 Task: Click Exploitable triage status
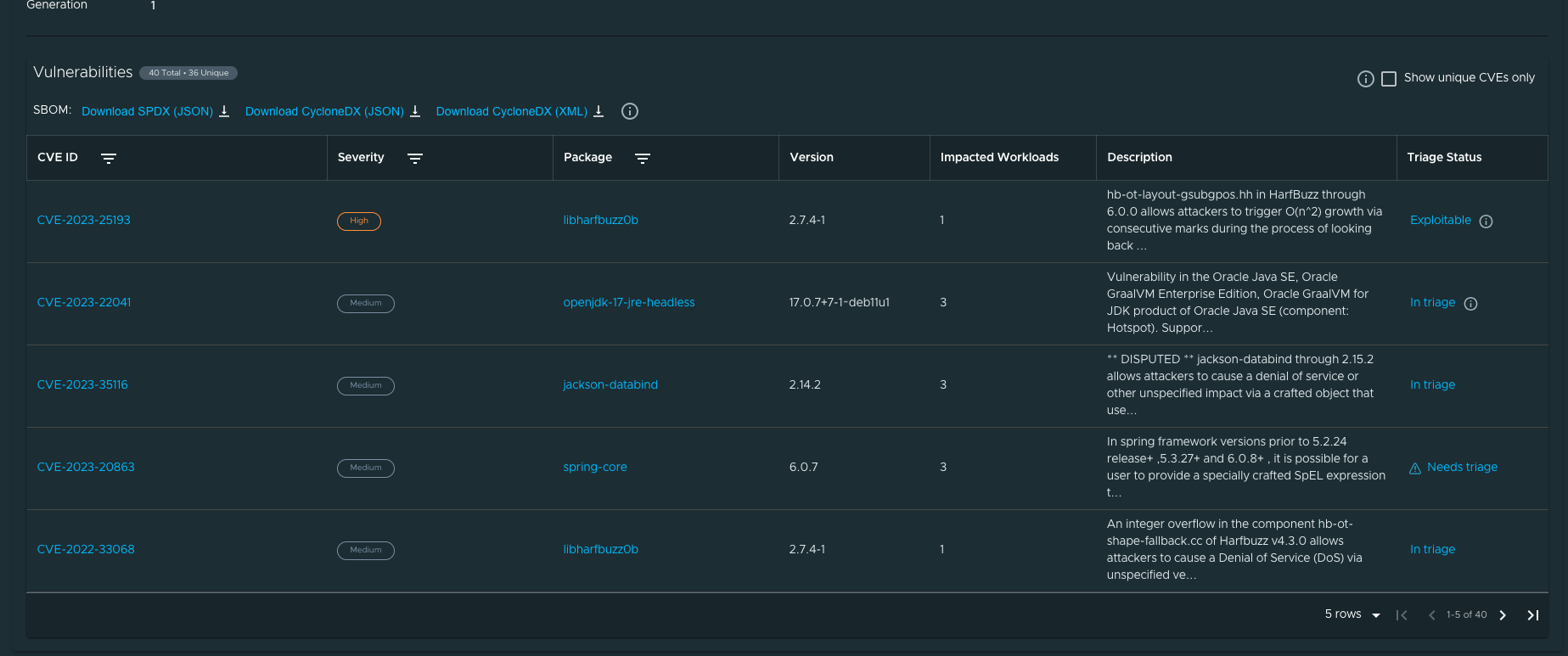click(x=1440, y=220)
